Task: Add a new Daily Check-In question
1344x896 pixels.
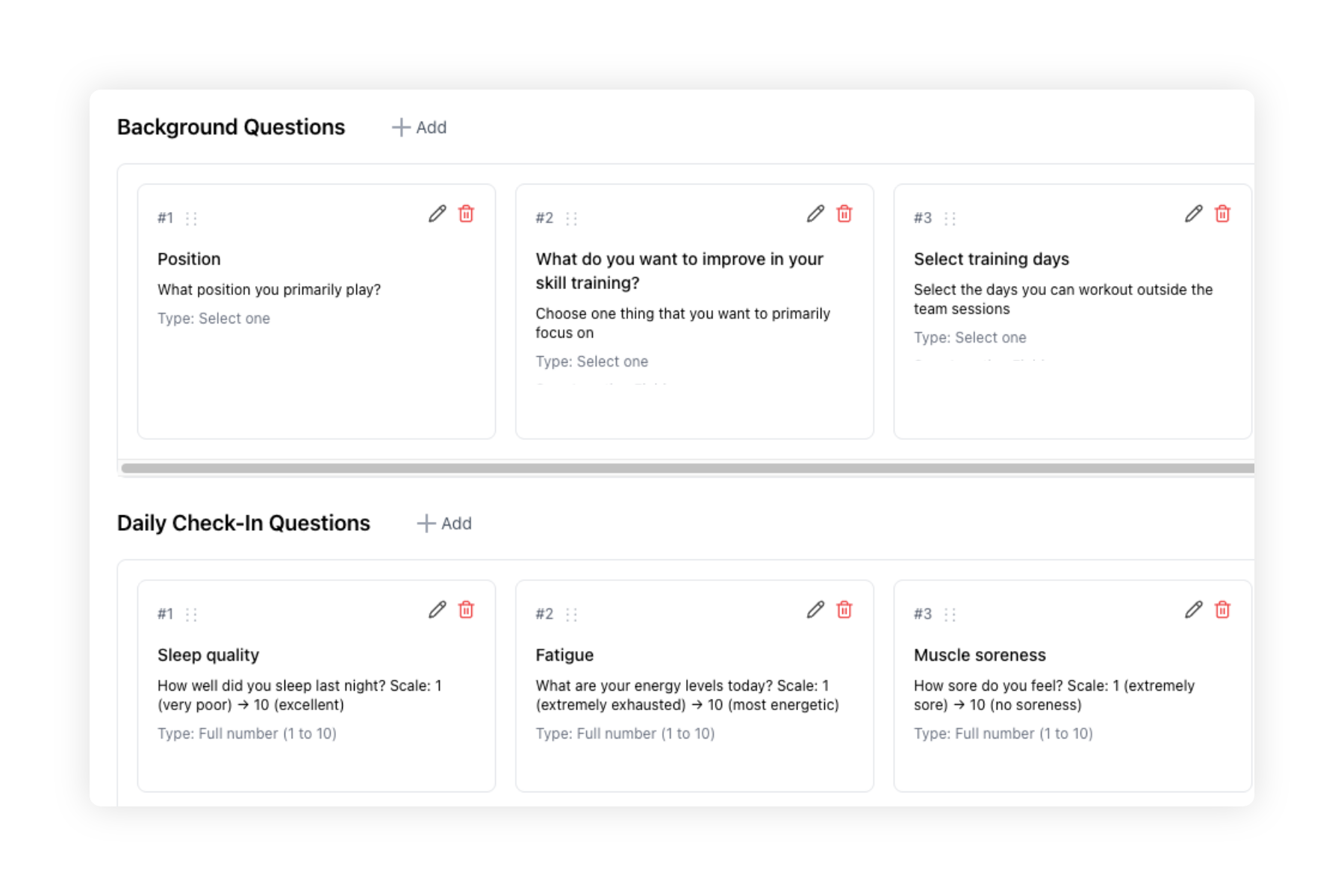Action: click(x=444, y=523)
